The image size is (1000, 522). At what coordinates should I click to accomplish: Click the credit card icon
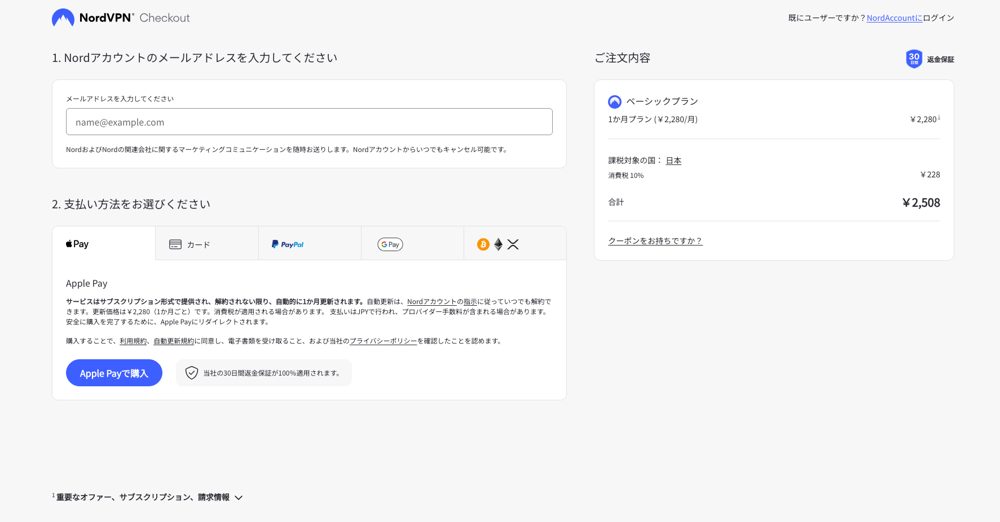pos(175,244)
